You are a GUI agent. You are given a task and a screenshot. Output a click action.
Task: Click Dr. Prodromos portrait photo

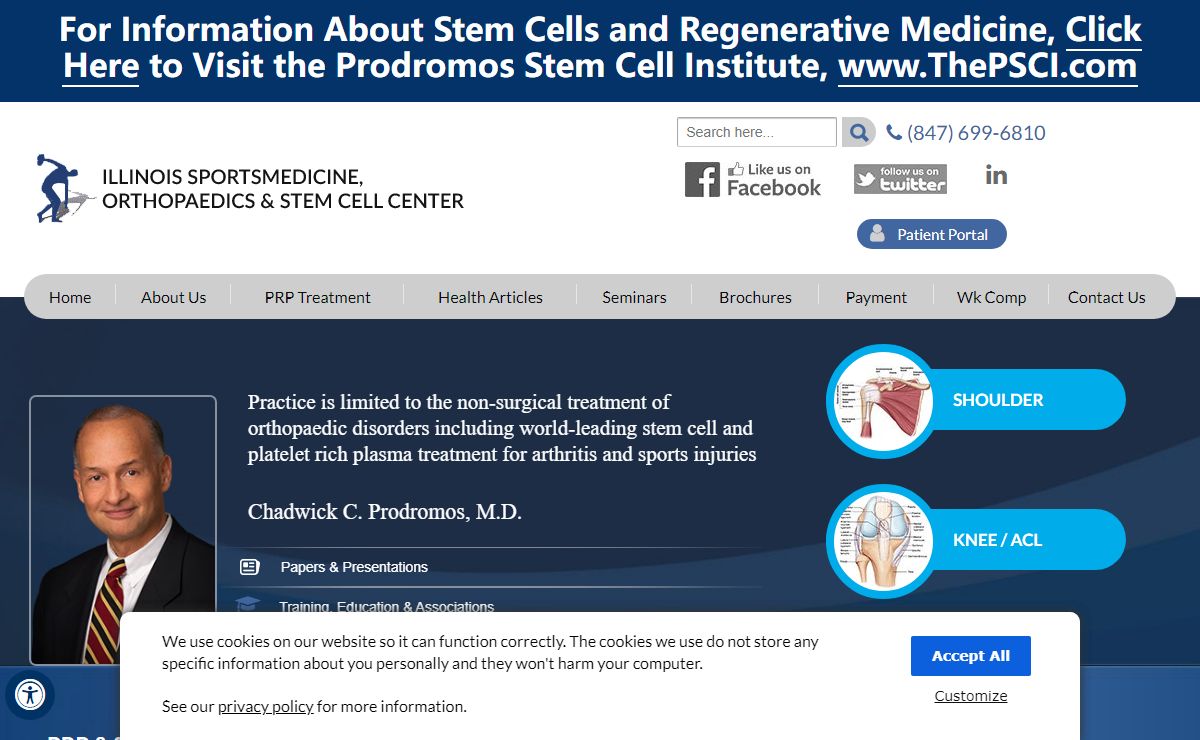(123, 530)
